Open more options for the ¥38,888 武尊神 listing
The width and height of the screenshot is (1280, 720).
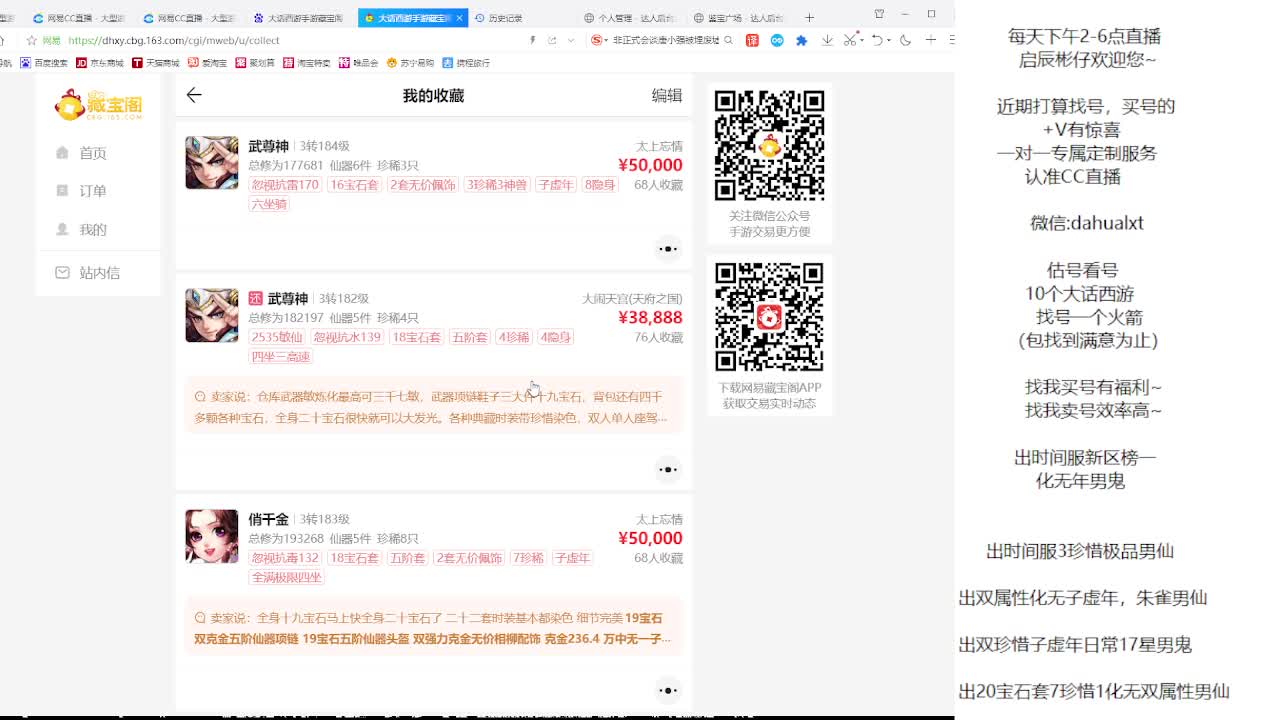coord(667,469)
